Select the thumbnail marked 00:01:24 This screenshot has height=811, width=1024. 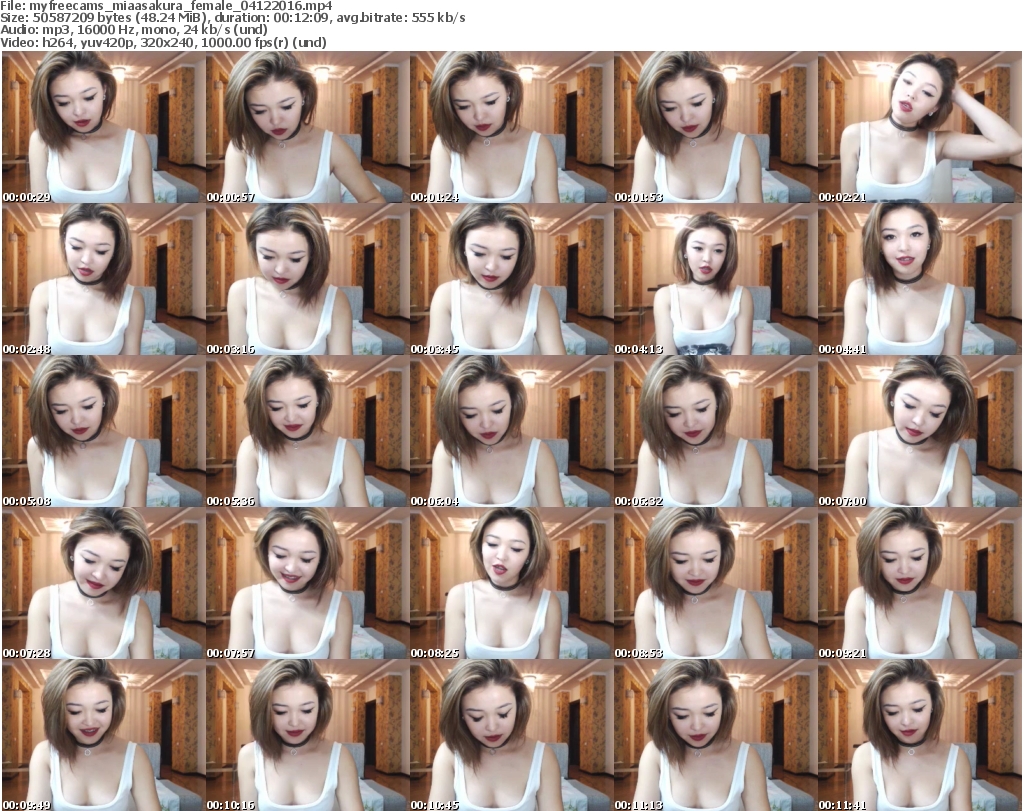[x=511, y=128]
